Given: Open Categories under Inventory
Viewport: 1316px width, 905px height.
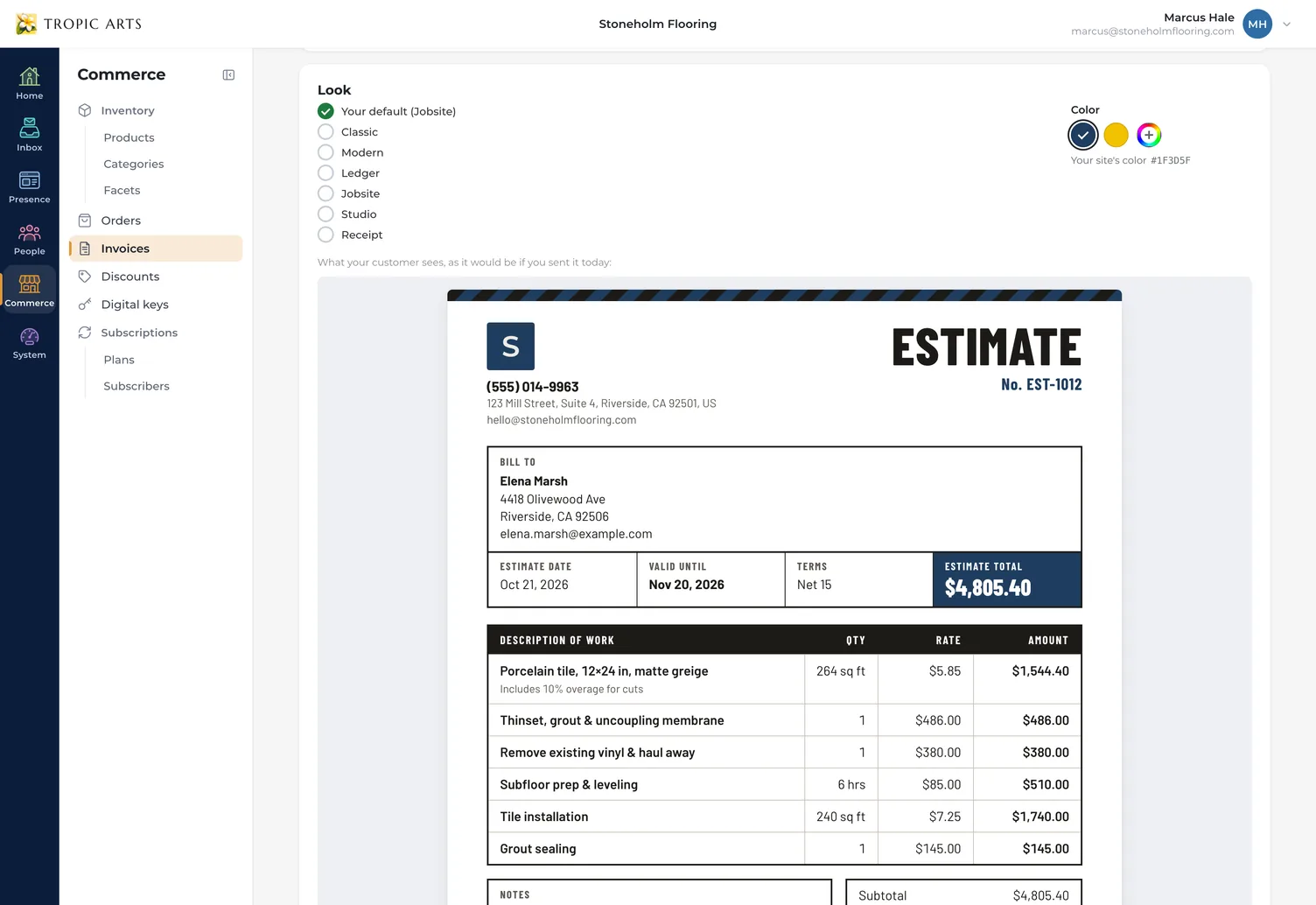Looking at the screenshot, I should [134, 164].
